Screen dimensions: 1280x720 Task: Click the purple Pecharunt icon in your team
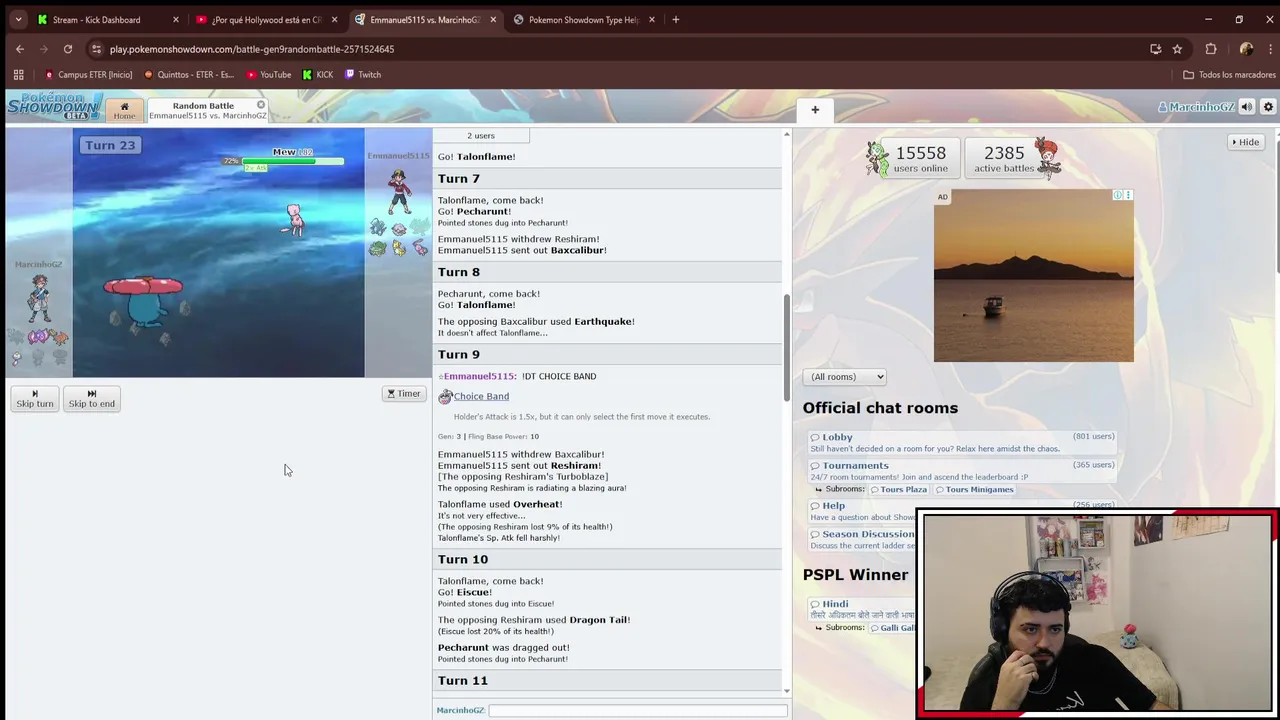click(38, 337)
